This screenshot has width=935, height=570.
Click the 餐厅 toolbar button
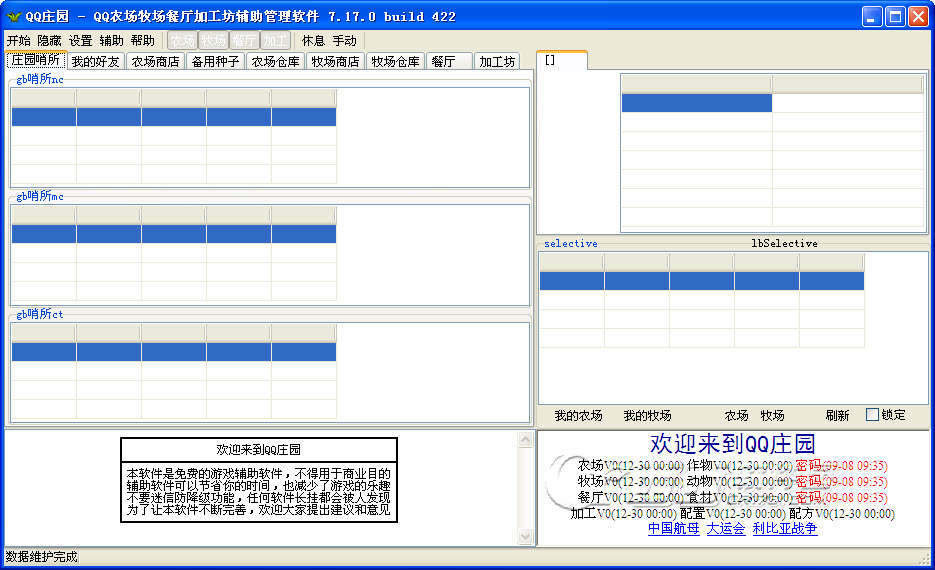point(244,41)
